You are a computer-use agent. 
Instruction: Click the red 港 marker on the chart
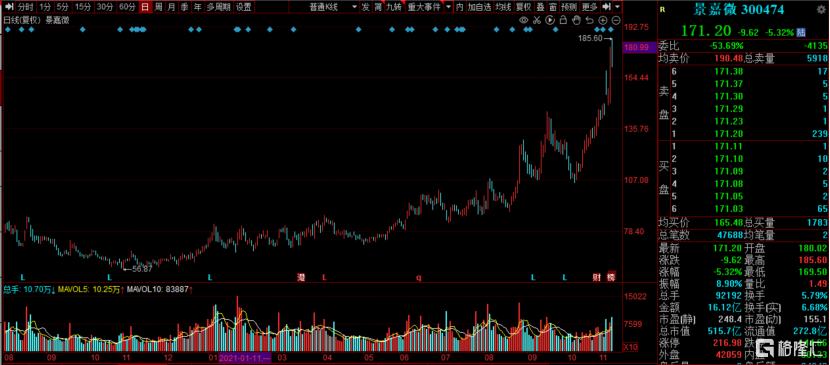point(301,277)
